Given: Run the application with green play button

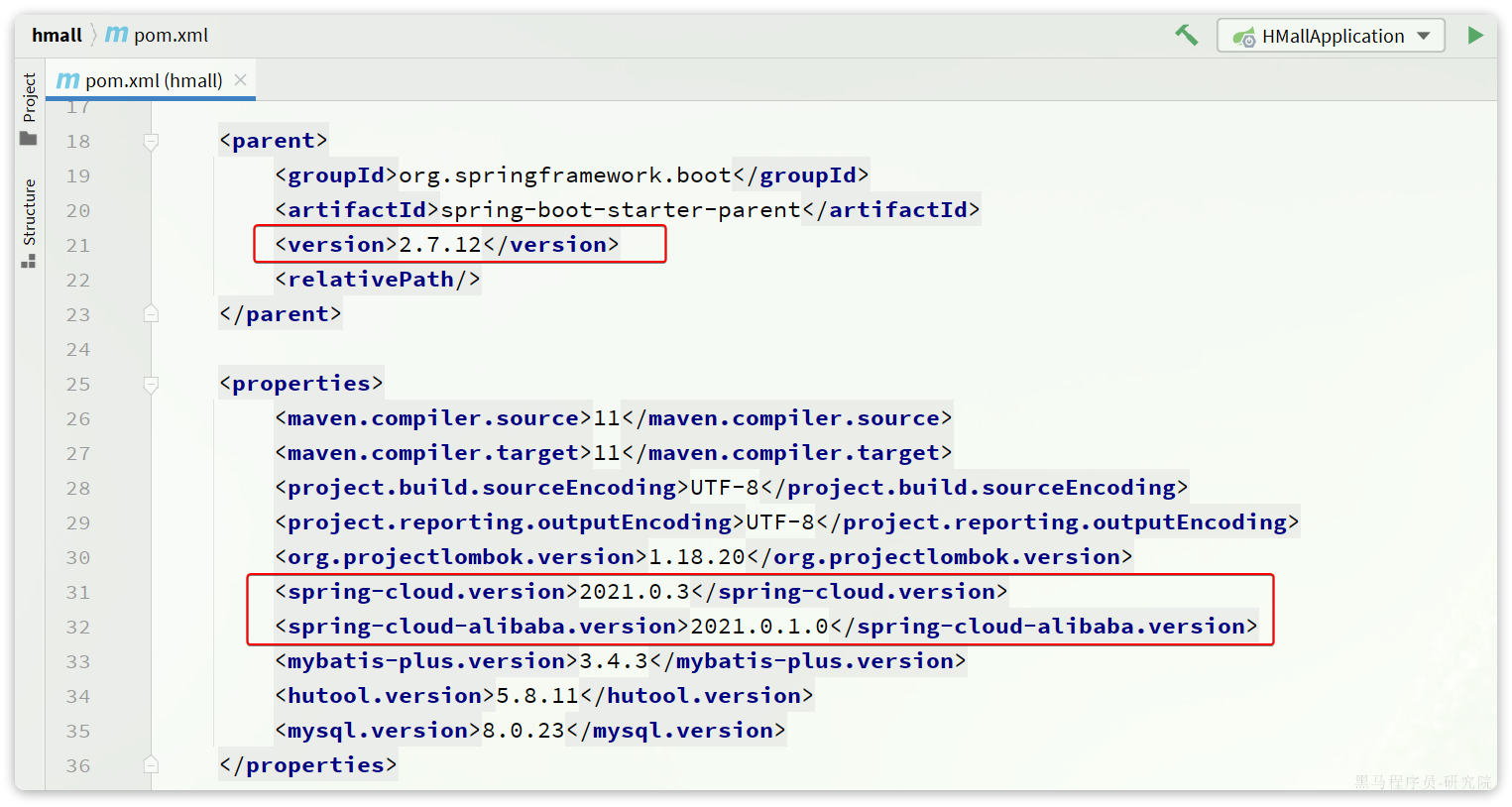Looking at the screenshot, I should [x=1475, y=36].
